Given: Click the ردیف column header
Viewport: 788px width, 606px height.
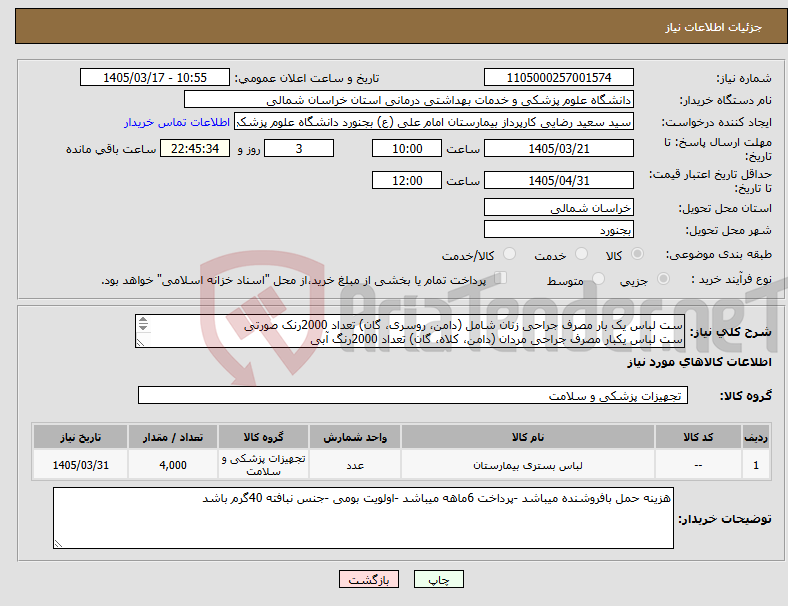Looking at the screenshot, I should (x=755, y=437).
